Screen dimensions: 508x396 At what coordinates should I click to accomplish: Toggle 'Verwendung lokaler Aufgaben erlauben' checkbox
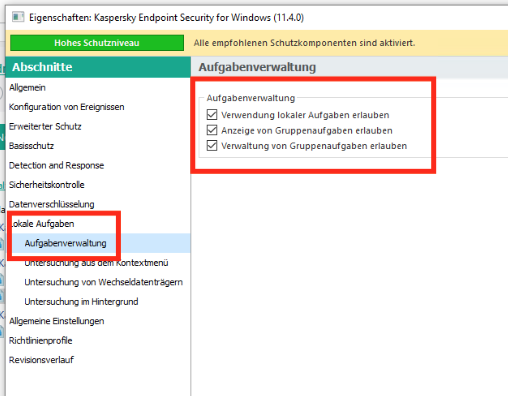tap(212, 115)
